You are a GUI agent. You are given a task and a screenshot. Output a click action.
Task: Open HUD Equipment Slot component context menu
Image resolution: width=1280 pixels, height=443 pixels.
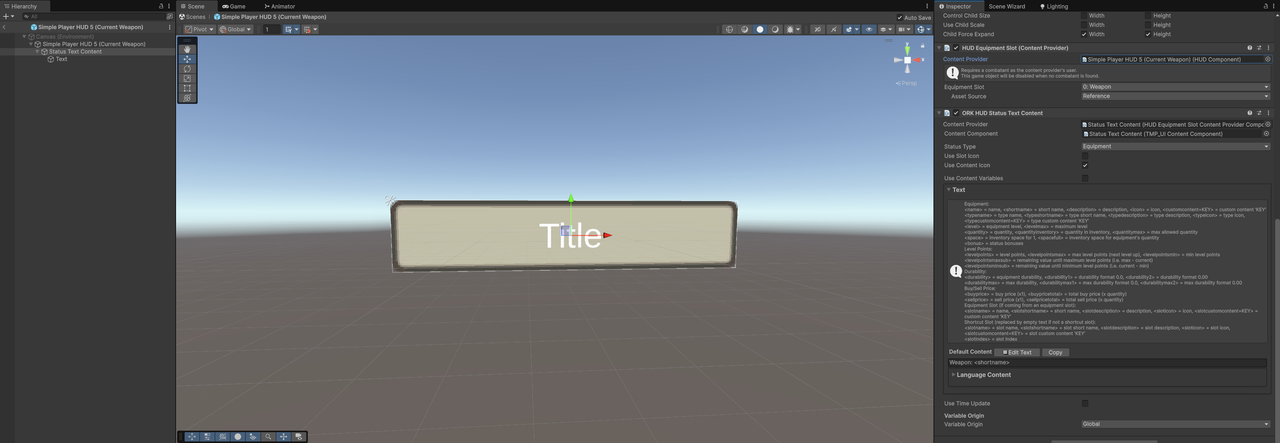click(1267, 48)
